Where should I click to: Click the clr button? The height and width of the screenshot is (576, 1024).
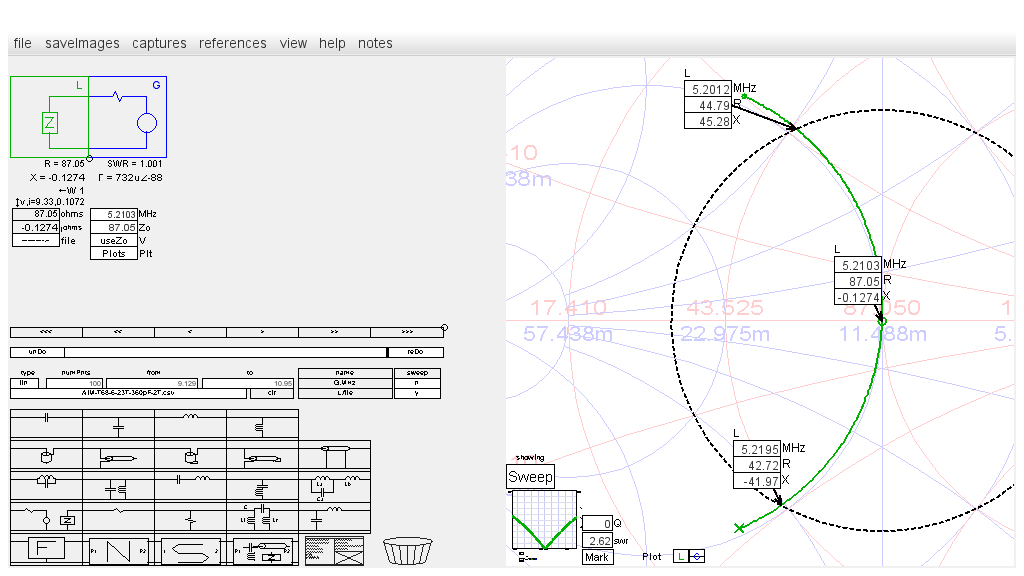point(272,393)
